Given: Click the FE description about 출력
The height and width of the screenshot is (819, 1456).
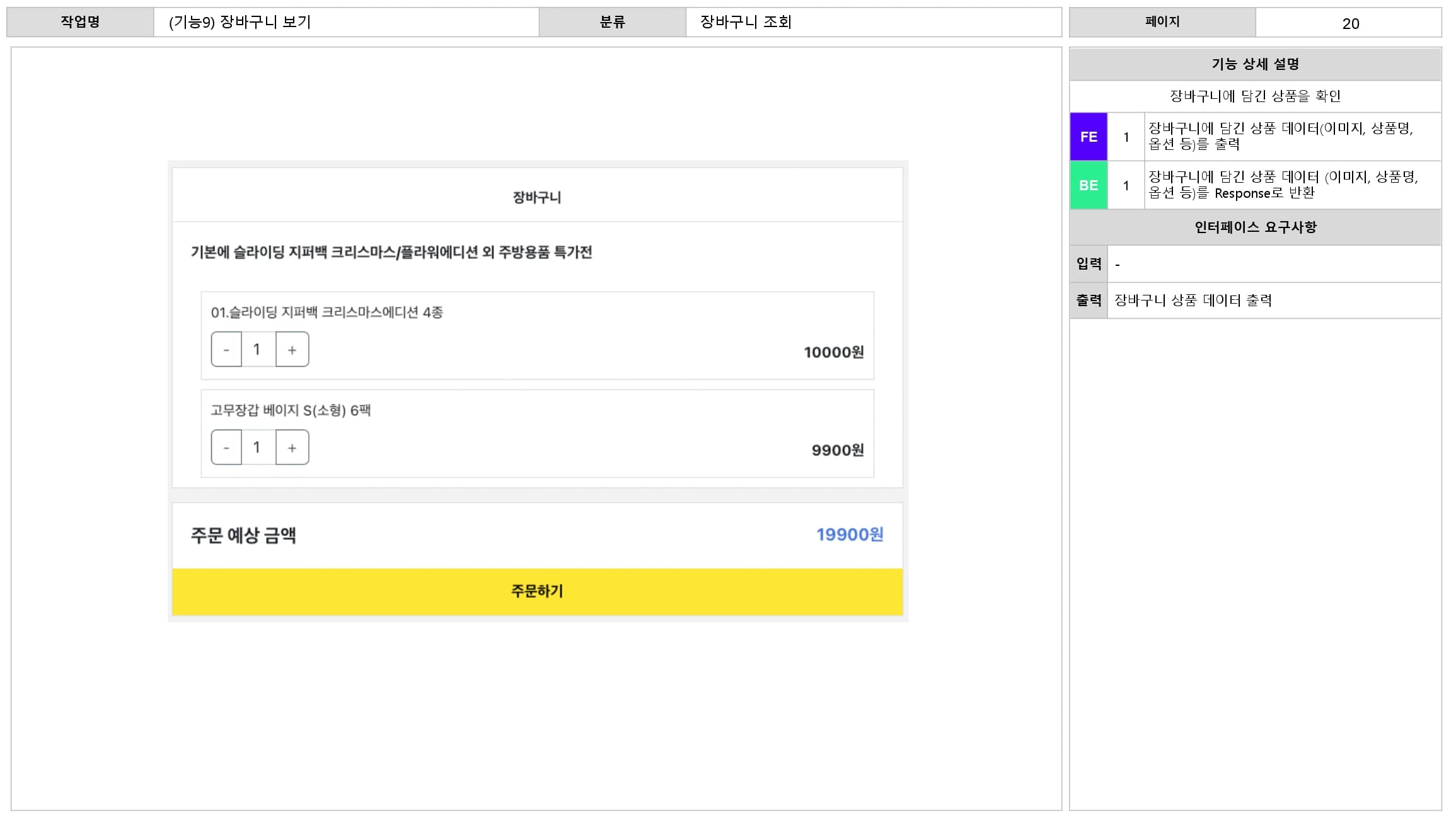Looking at the screenshot, I should tap(1293, 137).
